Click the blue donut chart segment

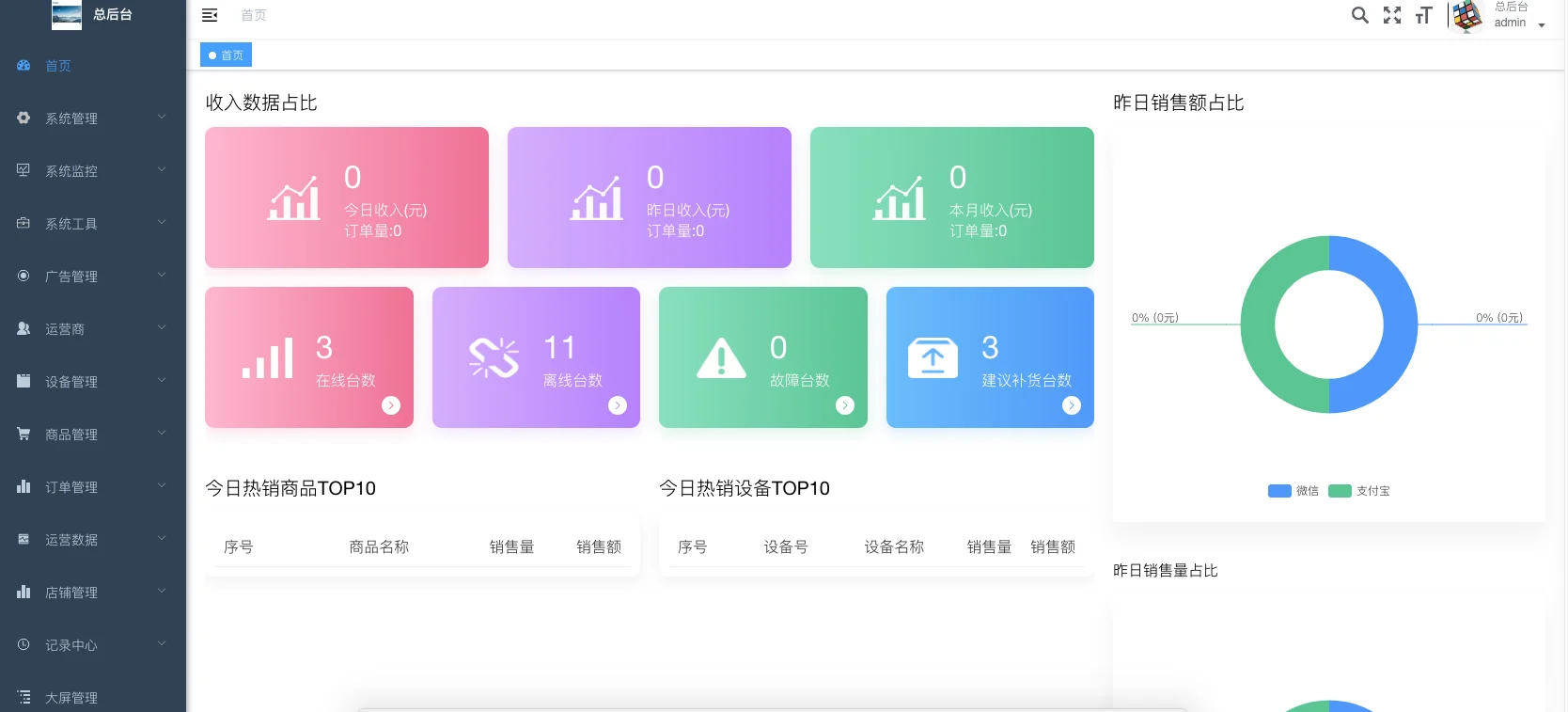pyautogui.click(x=1400, y=324)
